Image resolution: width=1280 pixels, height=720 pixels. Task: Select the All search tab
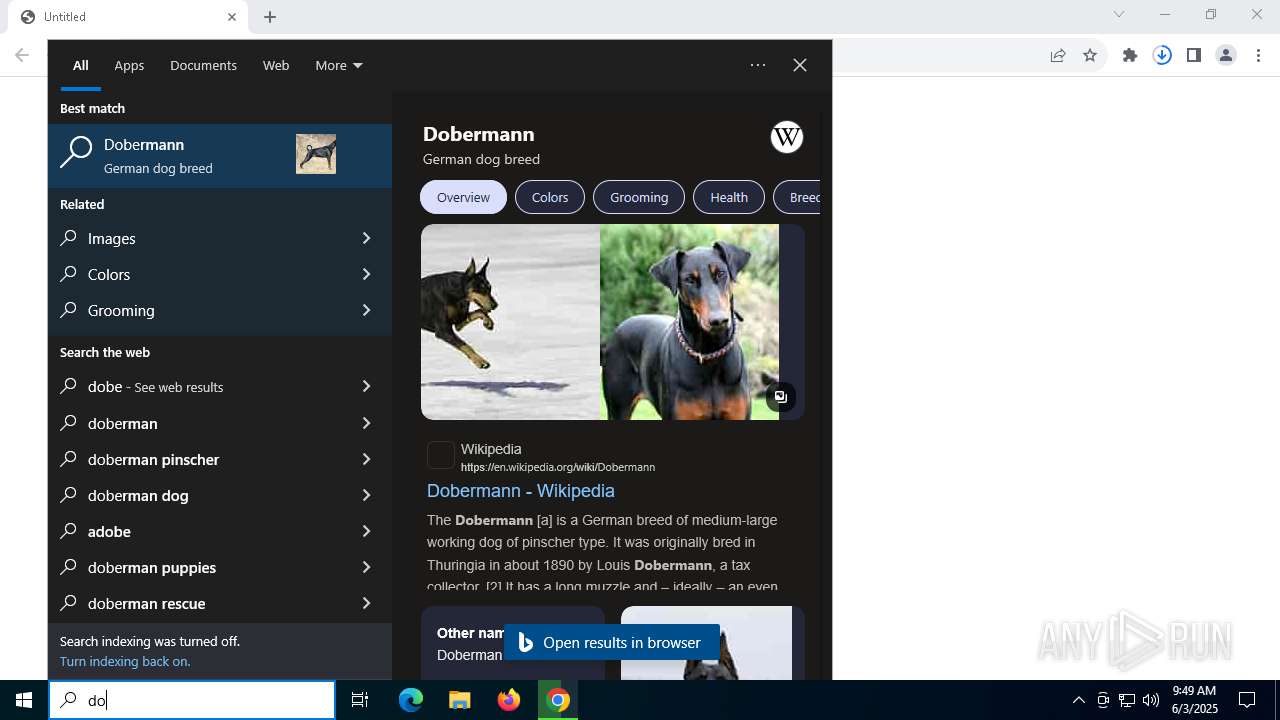coord(81,65)
